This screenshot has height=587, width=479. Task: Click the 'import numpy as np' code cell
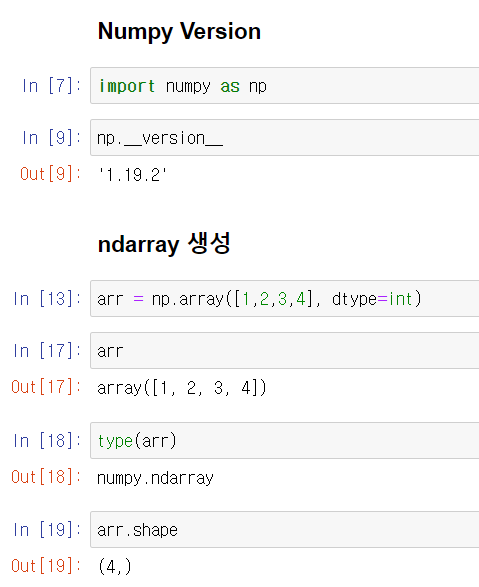[x=285, y=86]
